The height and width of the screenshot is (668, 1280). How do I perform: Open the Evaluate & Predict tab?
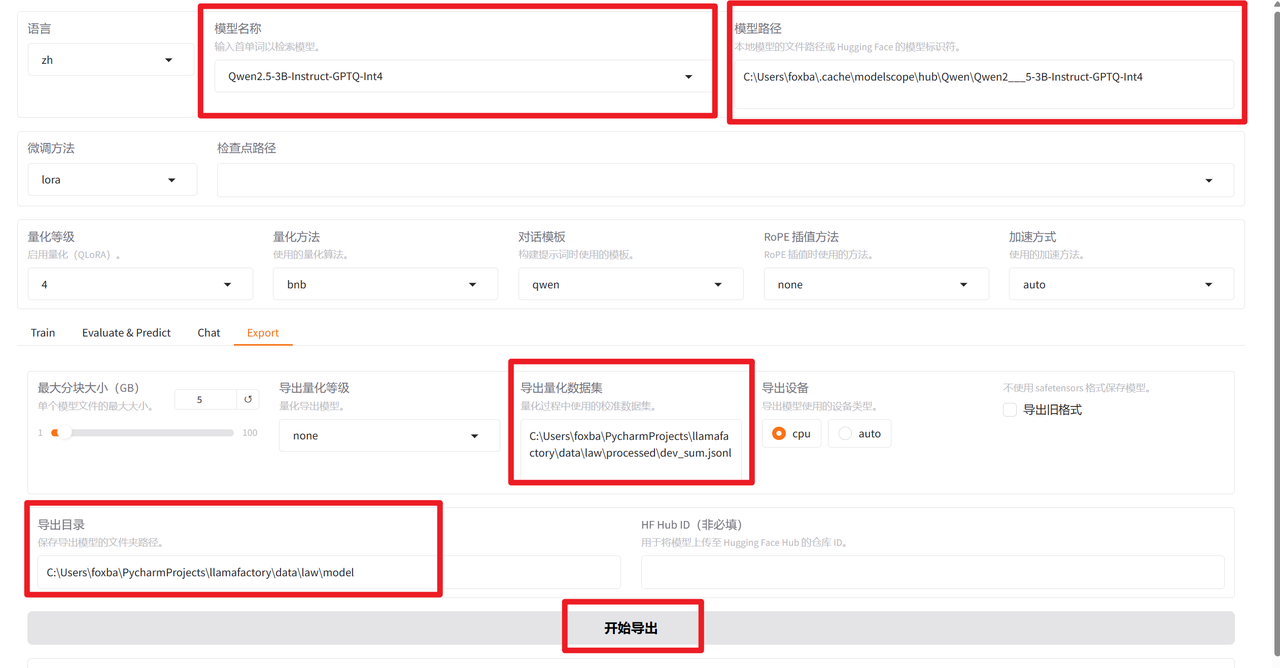pos(126,332)
